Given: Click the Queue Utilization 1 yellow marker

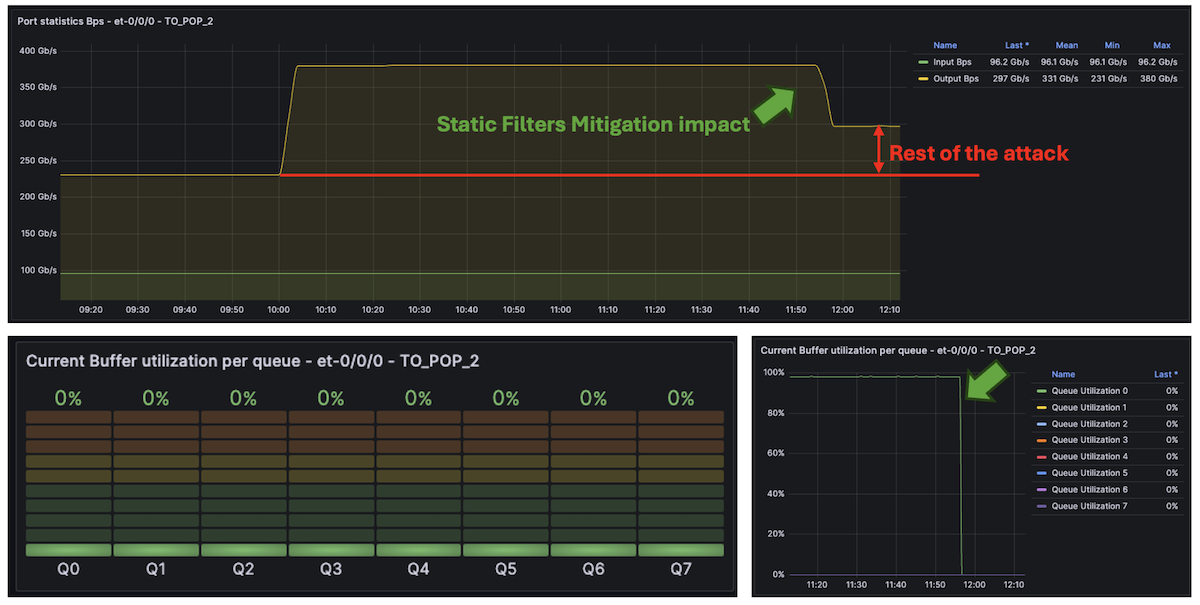Looking at the screenshot, I should [1043, 407].
